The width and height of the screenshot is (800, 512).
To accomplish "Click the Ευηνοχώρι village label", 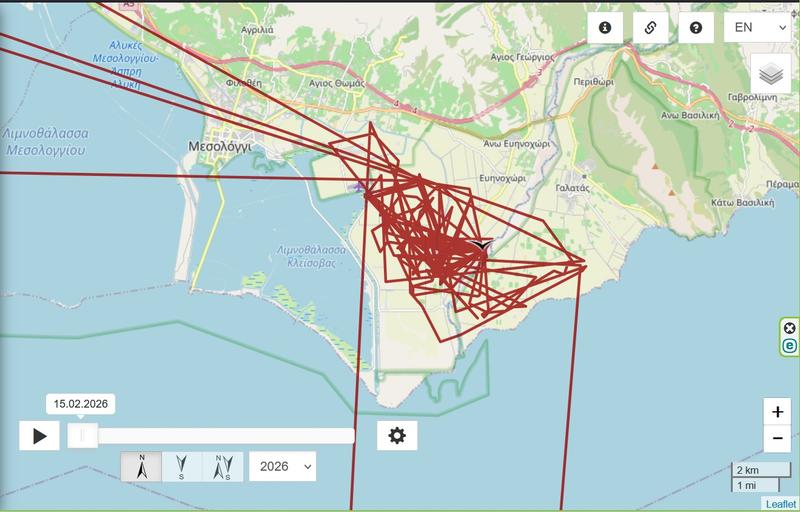I will tap(503, 178).
